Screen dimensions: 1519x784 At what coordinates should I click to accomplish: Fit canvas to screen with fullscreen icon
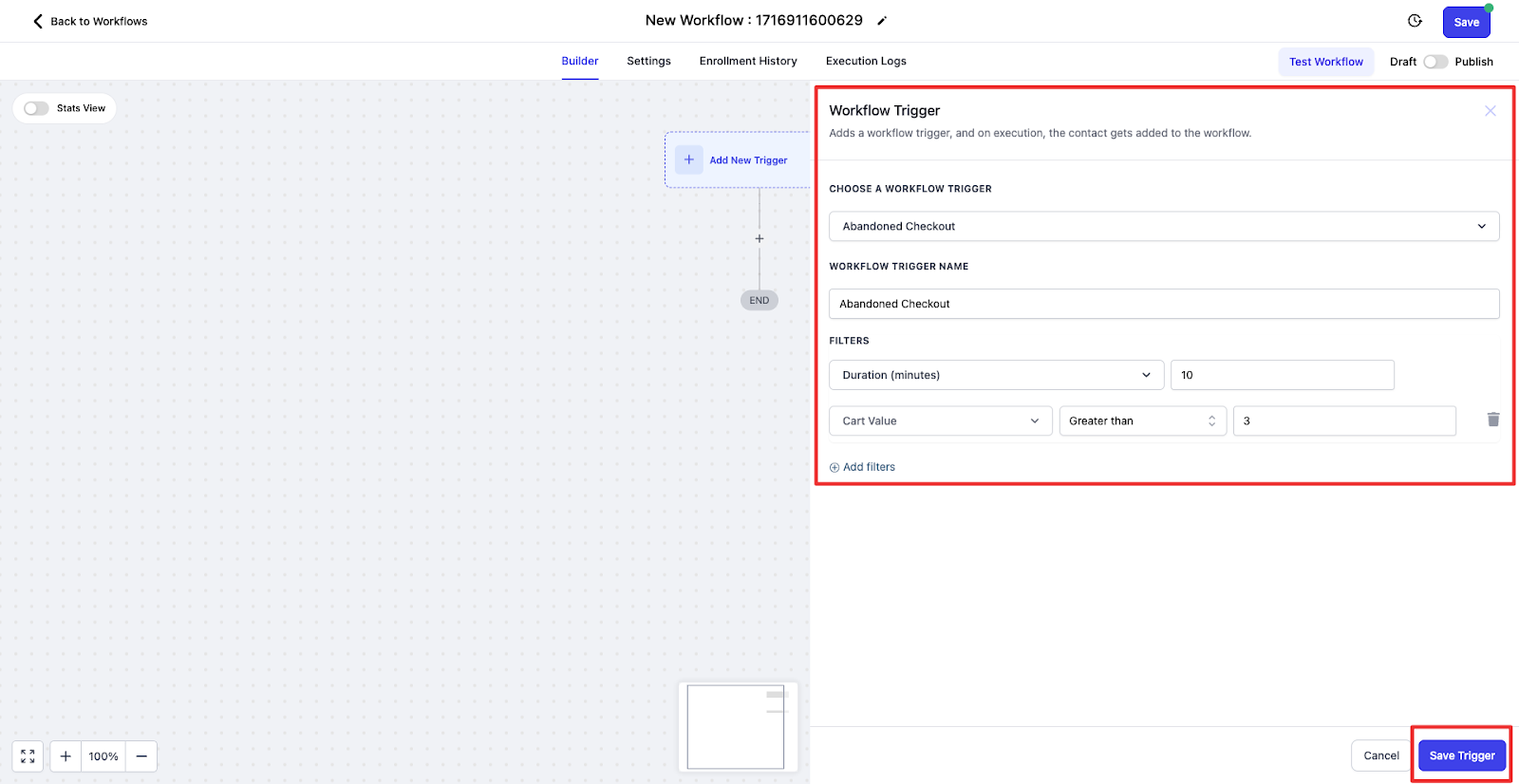pos(28,756)
